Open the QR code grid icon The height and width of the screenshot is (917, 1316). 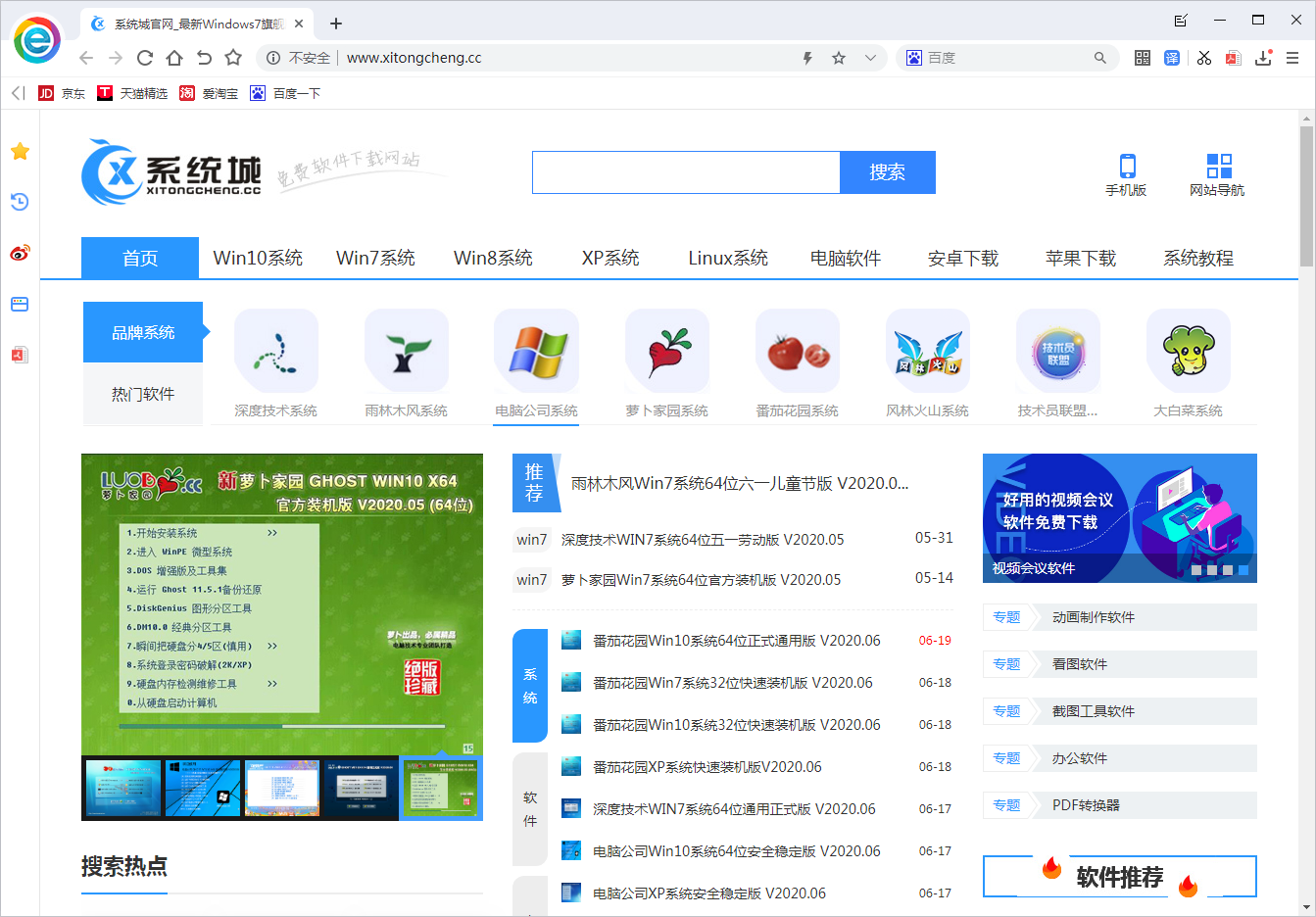pos(1143,58)
